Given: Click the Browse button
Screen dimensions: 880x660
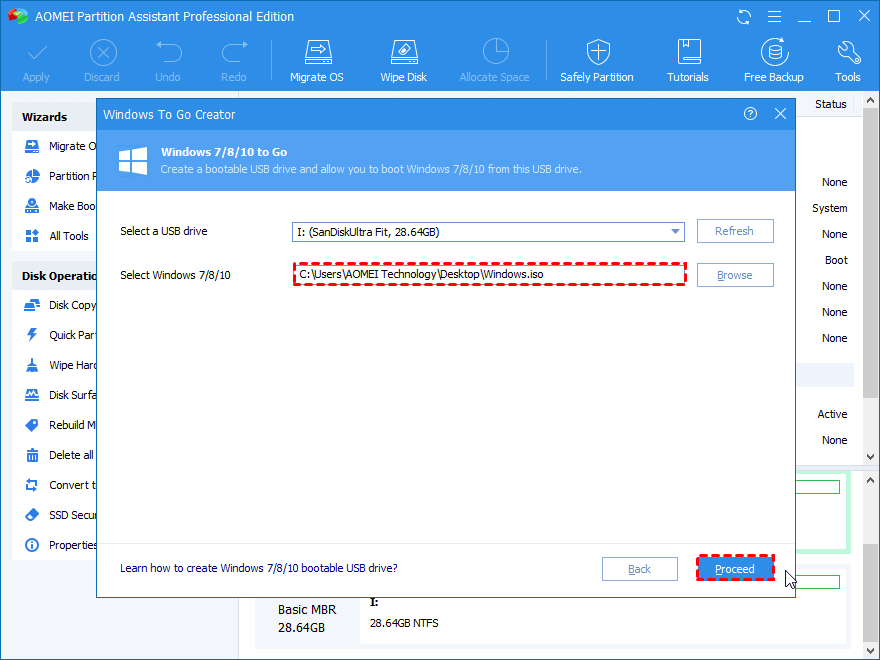Looking at the screenshot, I should coord(735,275).
